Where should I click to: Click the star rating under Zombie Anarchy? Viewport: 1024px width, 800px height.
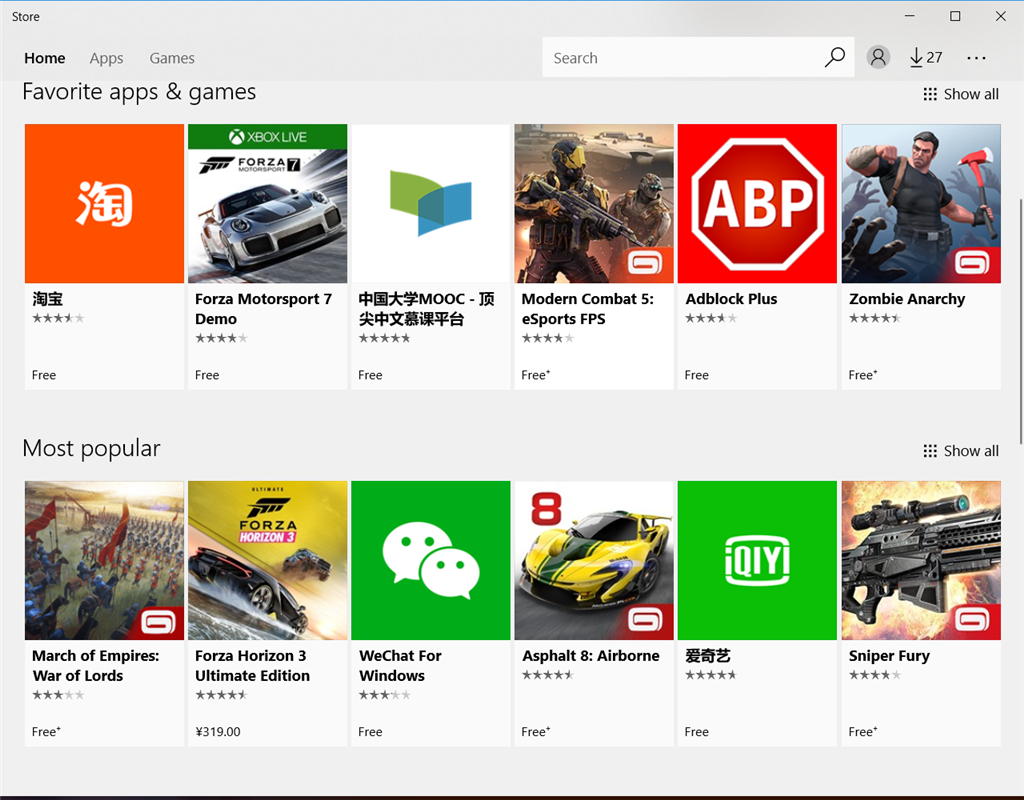[874, 318]
